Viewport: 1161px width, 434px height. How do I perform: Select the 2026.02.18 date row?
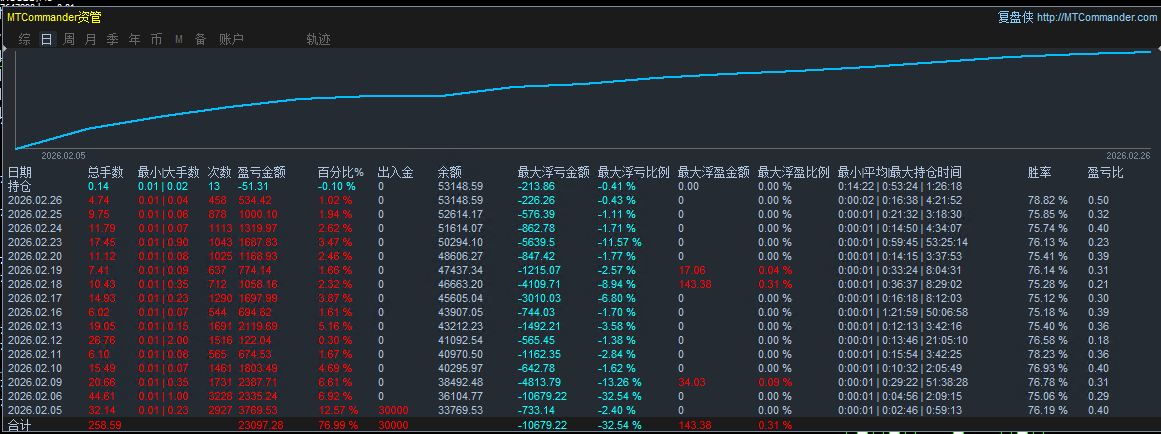(35, 284)
